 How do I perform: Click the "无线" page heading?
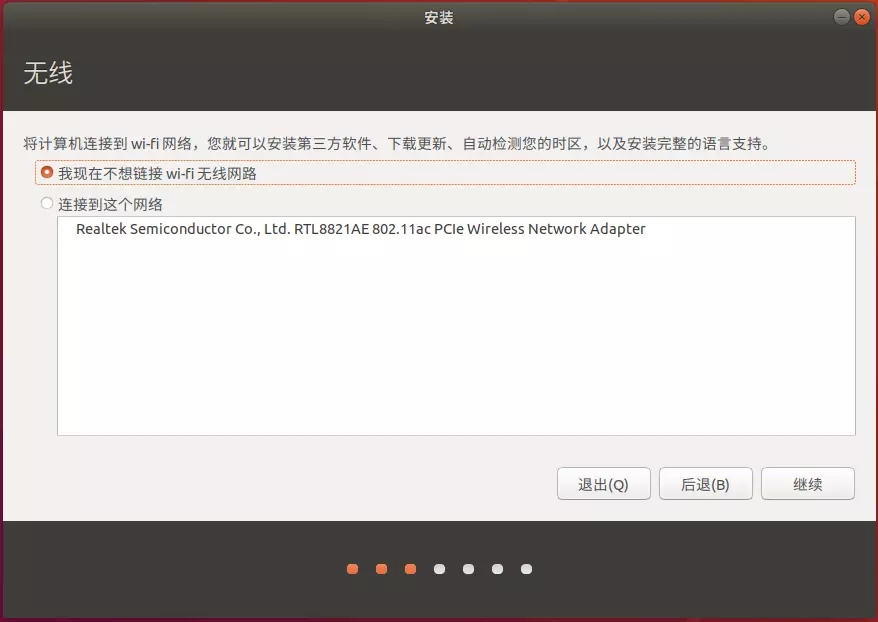48,74
